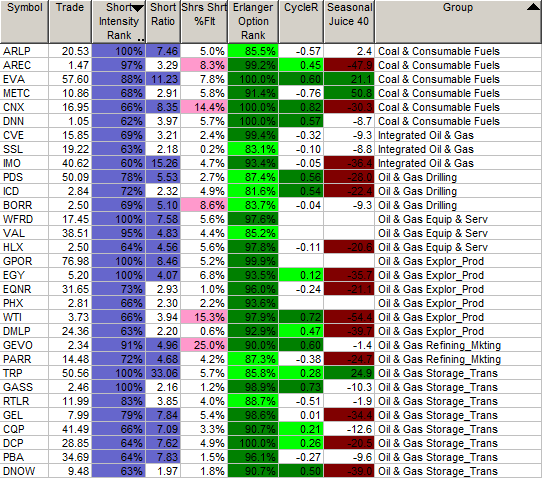Click CNX's 0.82 CycleR value
Screen dimensions: 542x480
coord(301,107)
